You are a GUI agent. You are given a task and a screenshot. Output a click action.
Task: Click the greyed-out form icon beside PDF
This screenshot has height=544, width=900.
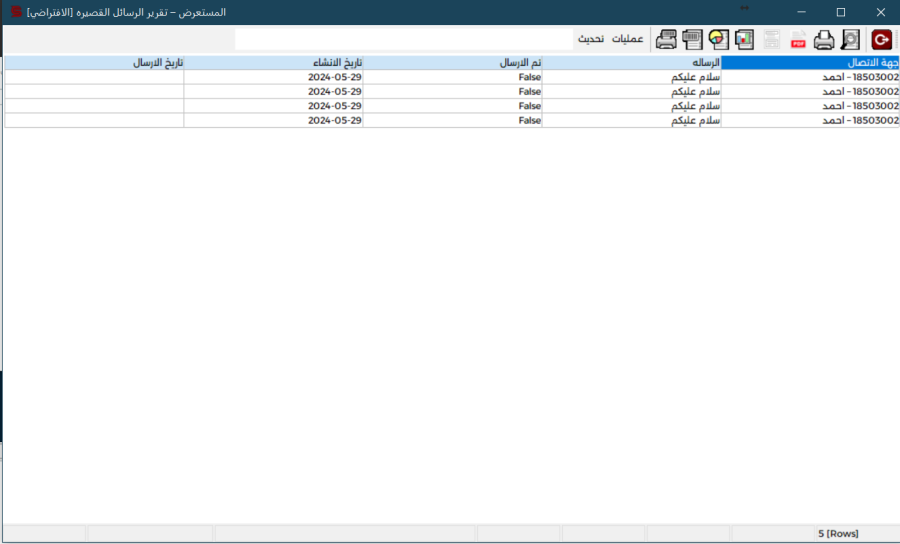point(771,40)
